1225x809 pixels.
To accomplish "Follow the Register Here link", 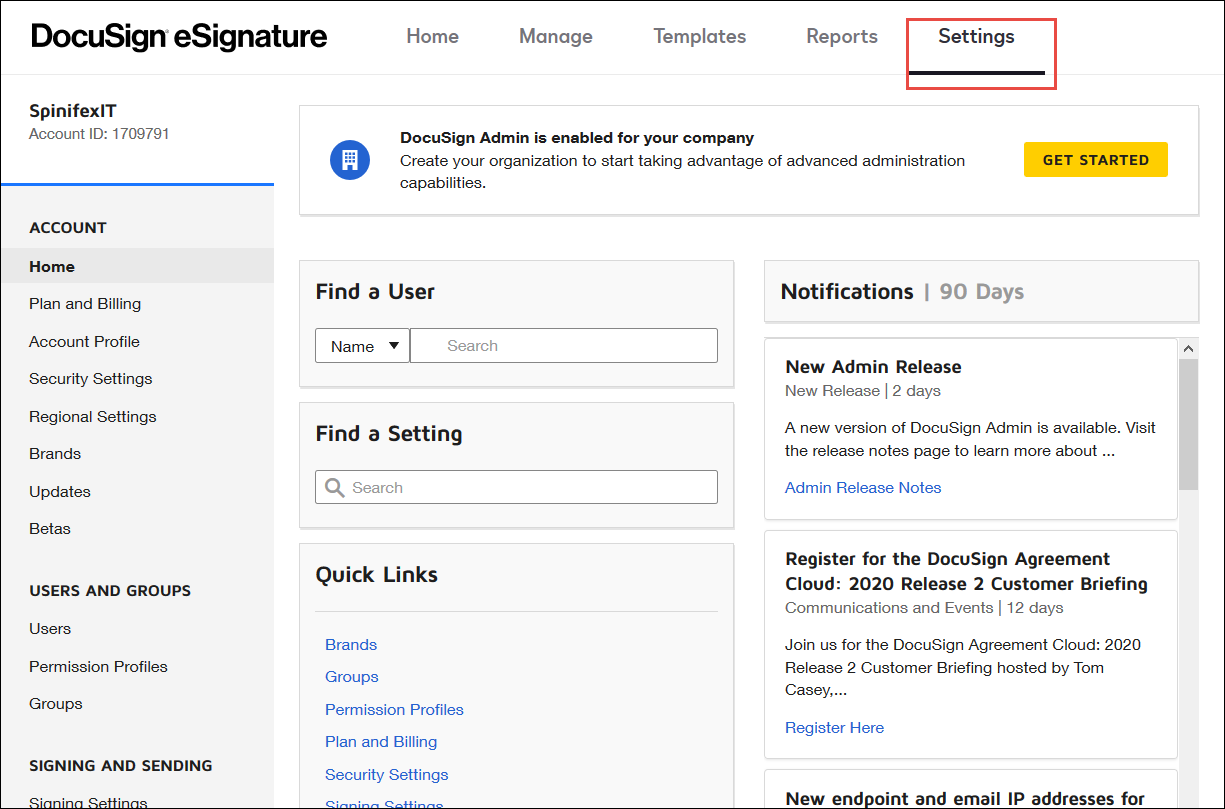I will click(834, 728).
